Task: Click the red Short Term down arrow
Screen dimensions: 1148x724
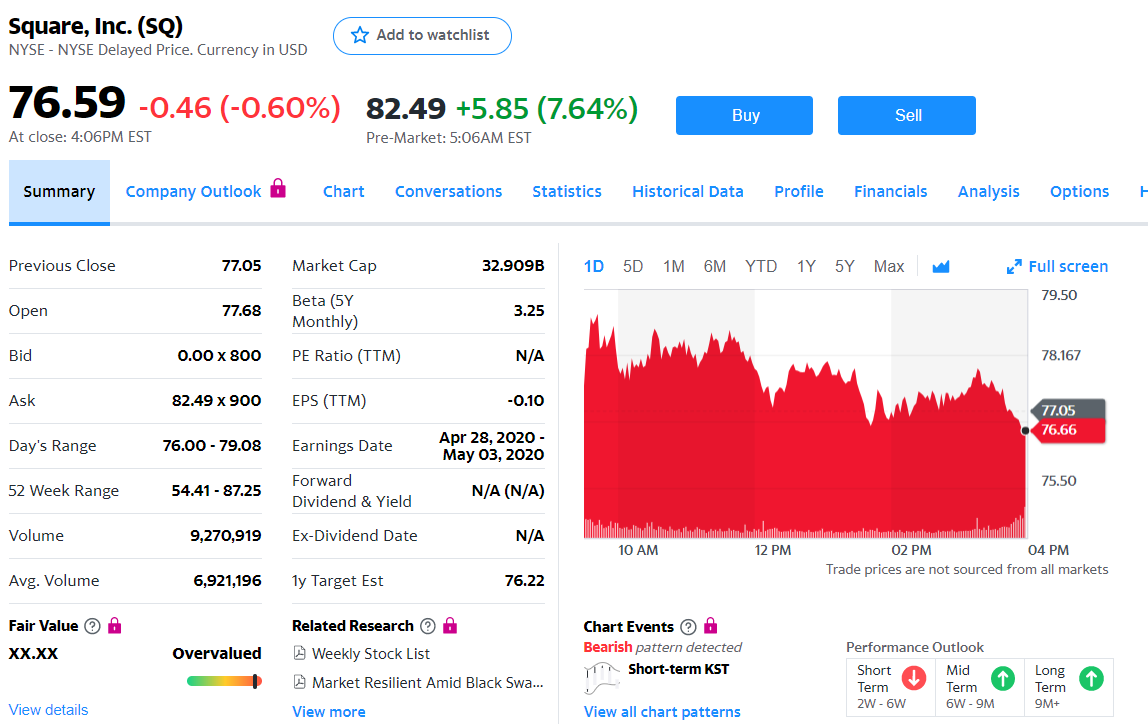Action: 914,679
